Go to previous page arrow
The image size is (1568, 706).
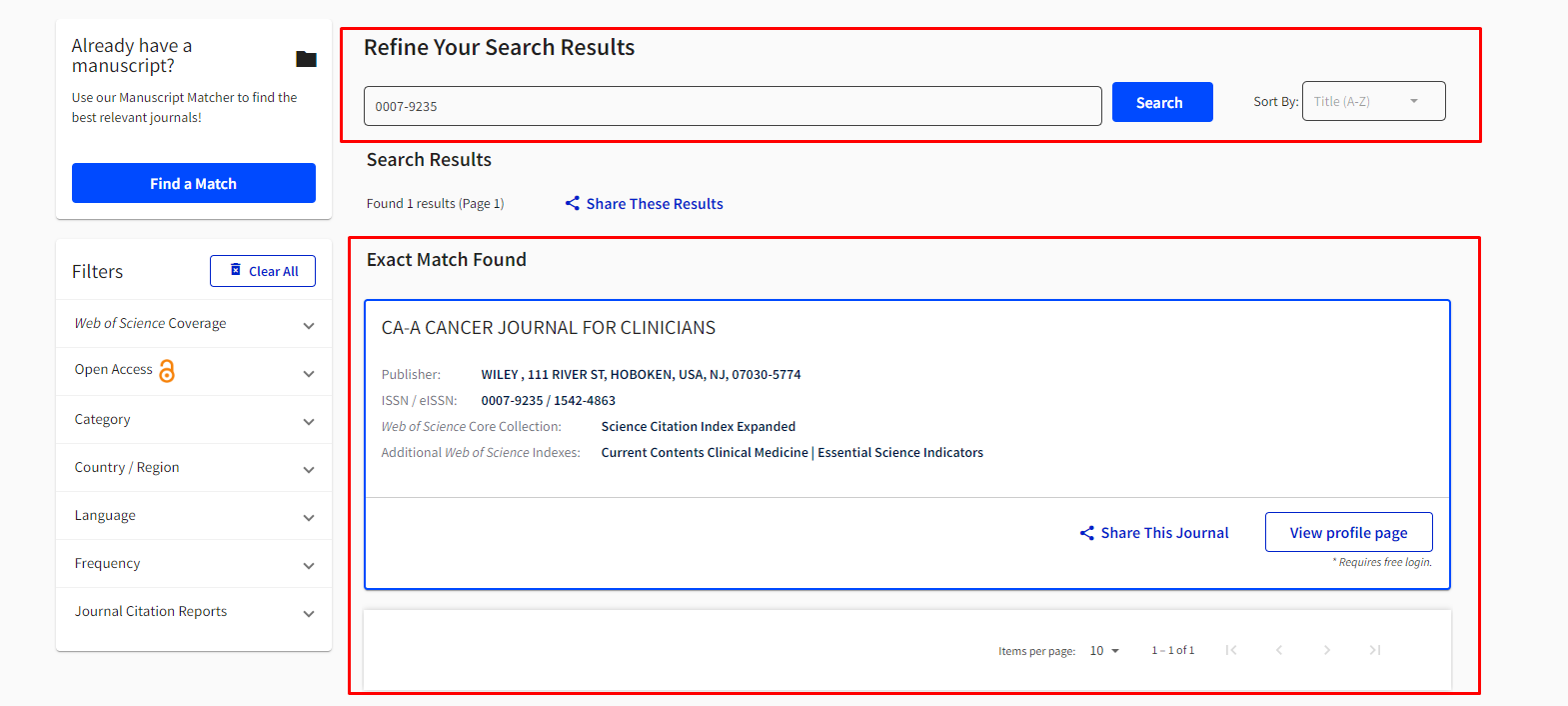coord(1279,650)
